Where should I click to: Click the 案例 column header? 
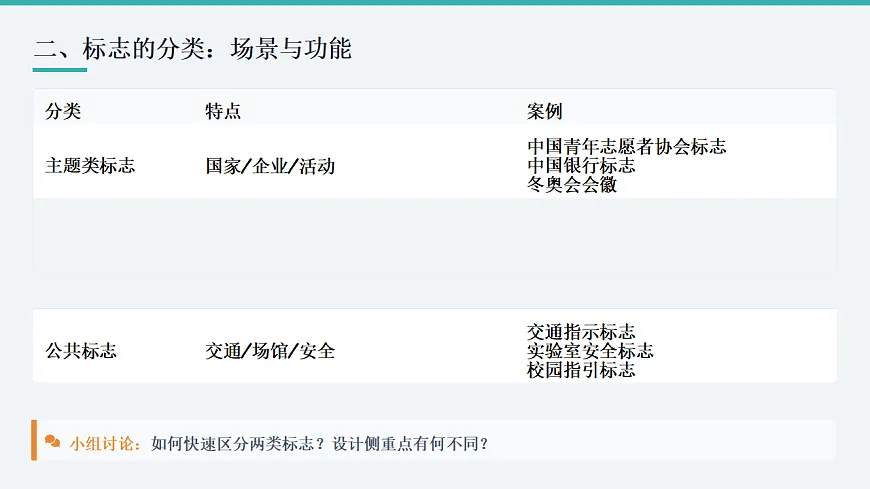tap(545, 111)
